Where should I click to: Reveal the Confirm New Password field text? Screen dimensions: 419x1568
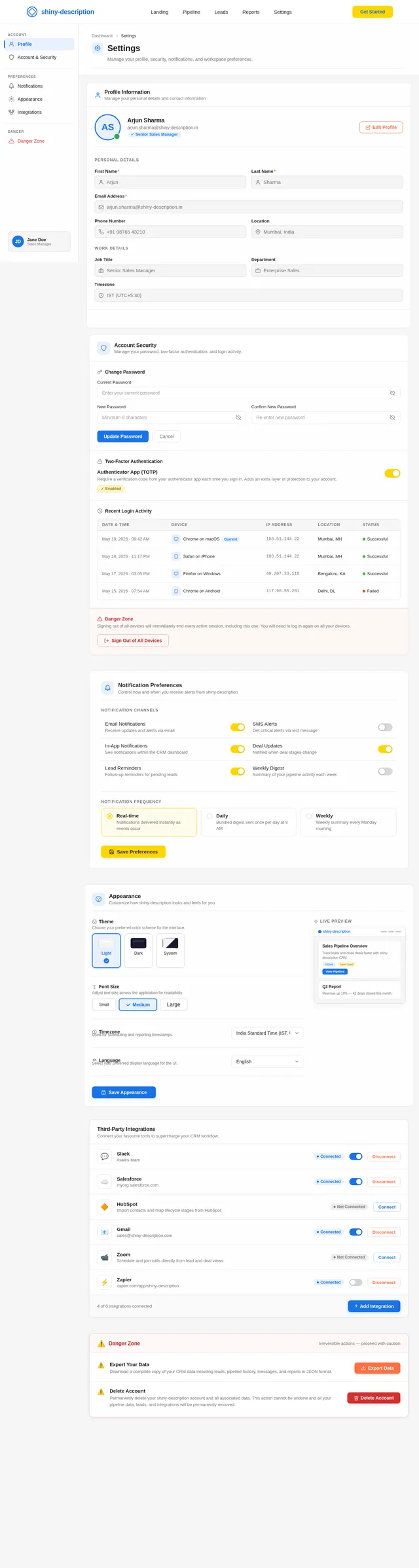(x=392, y=417)
